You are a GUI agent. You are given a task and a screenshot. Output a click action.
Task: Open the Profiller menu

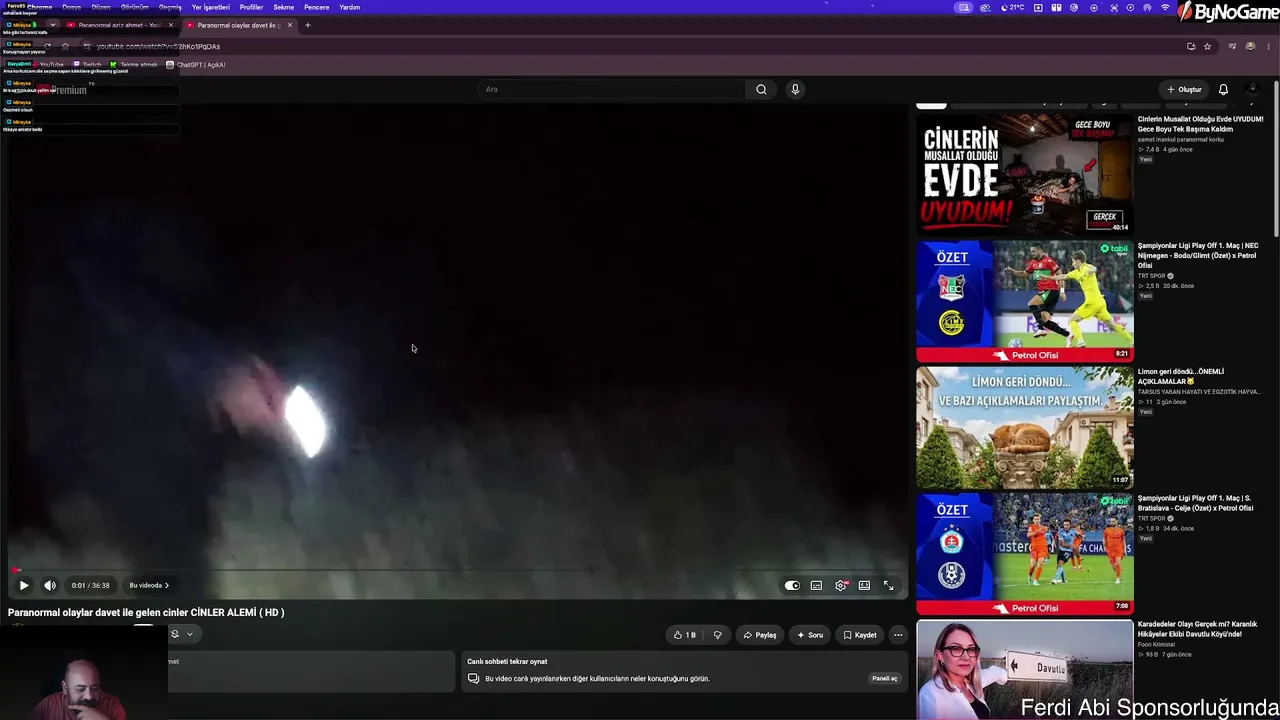pos(251,7)
